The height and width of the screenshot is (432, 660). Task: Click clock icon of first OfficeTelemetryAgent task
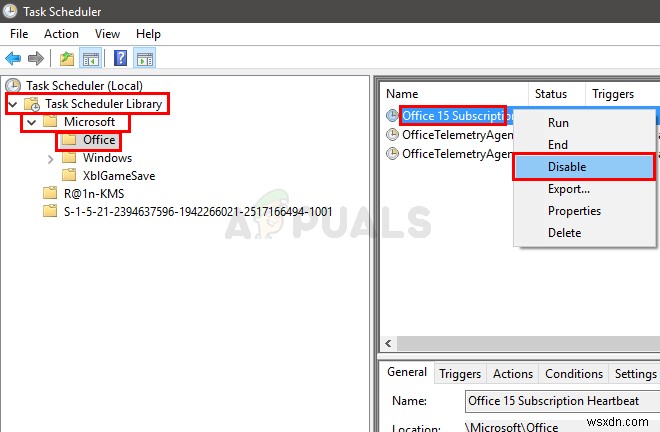[x=392, y=135]
